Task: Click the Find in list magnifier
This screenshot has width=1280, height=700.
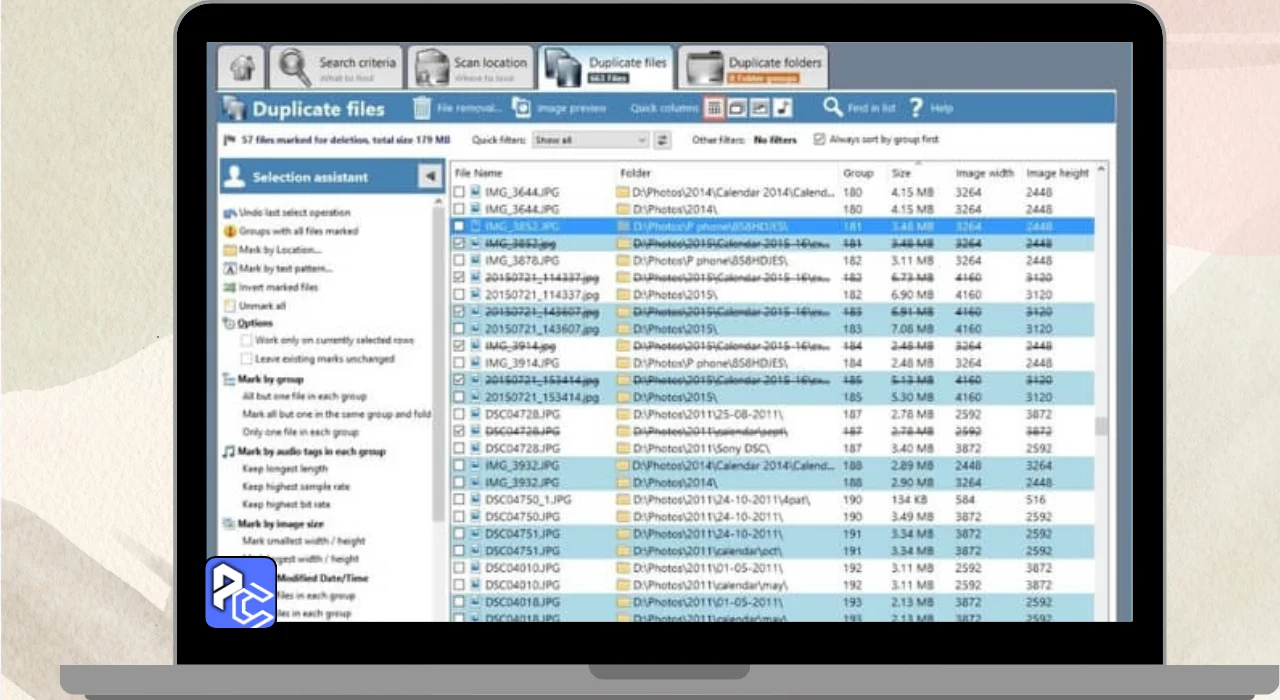Action: click(x=833, y=108)
